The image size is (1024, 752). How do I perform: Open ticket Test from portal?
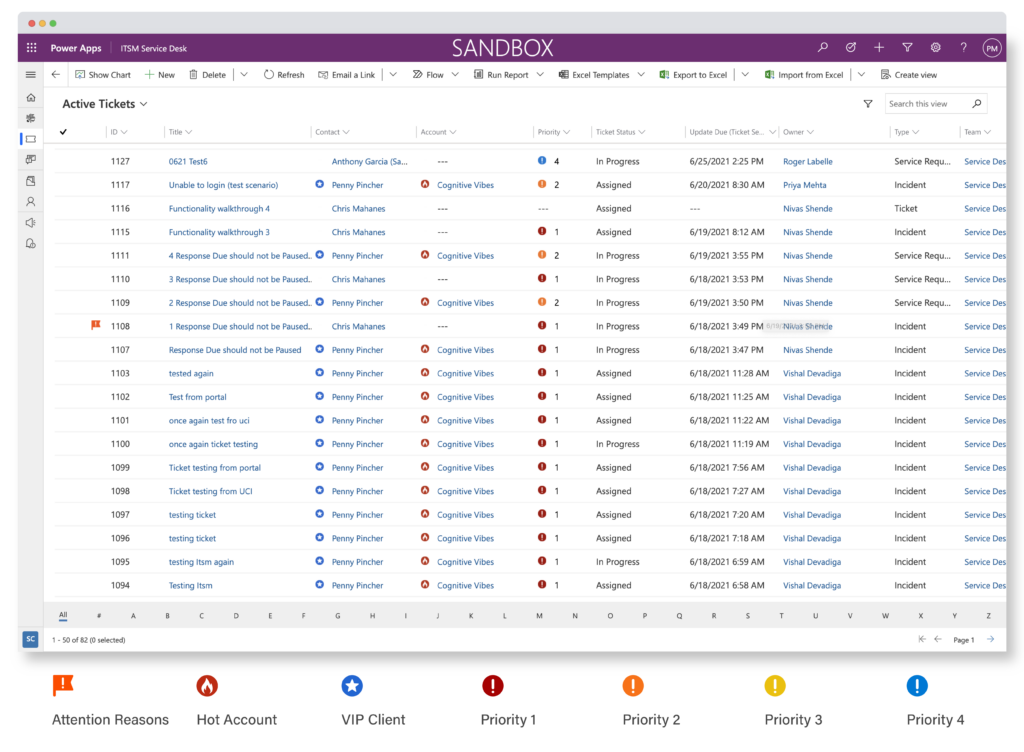click(x=197, y=397)
